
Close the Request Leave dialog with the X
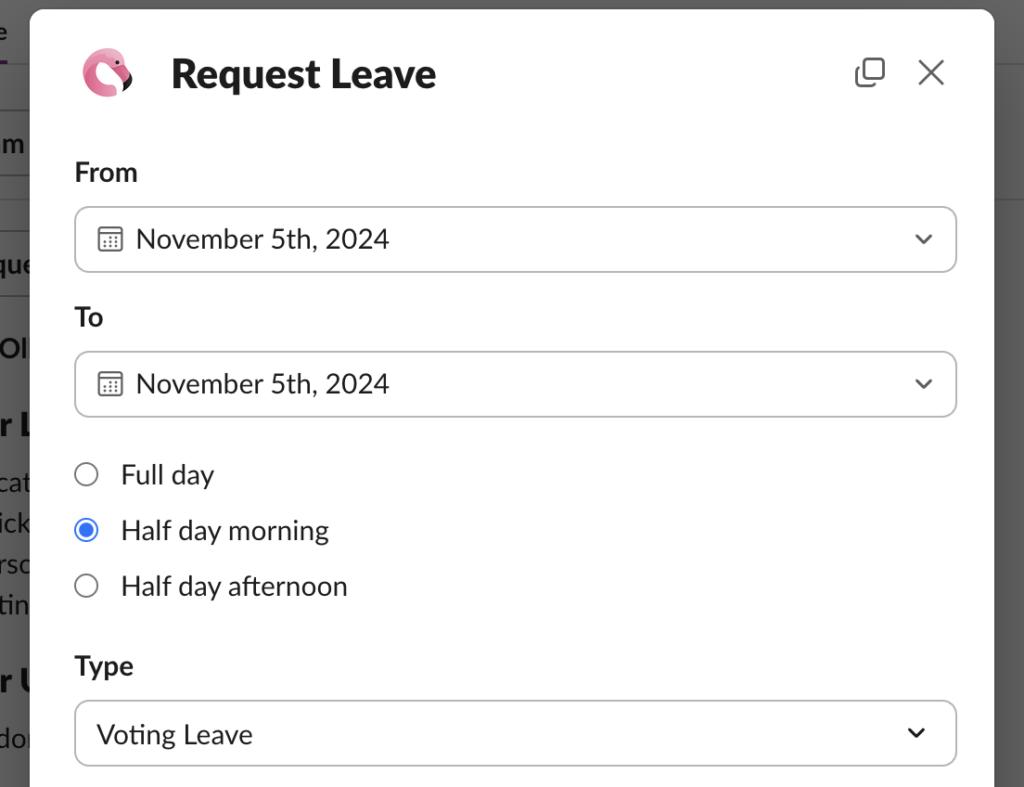click(x=931, y=72)
